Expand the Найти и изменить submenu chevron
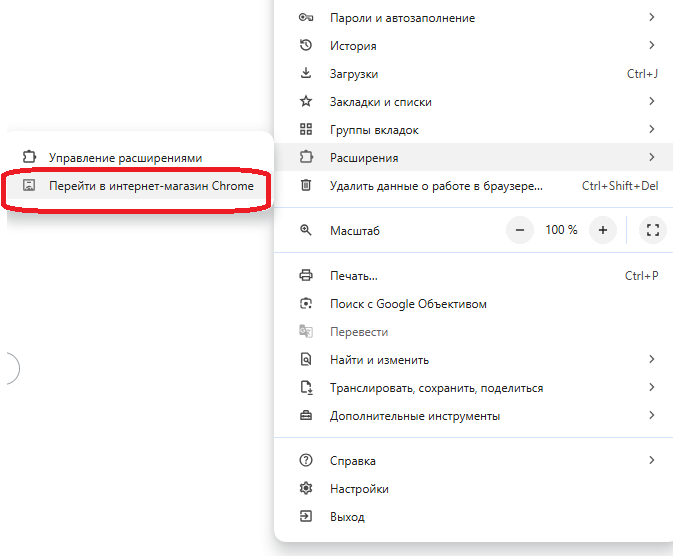The image size is (673, 556). pos(652,360)
